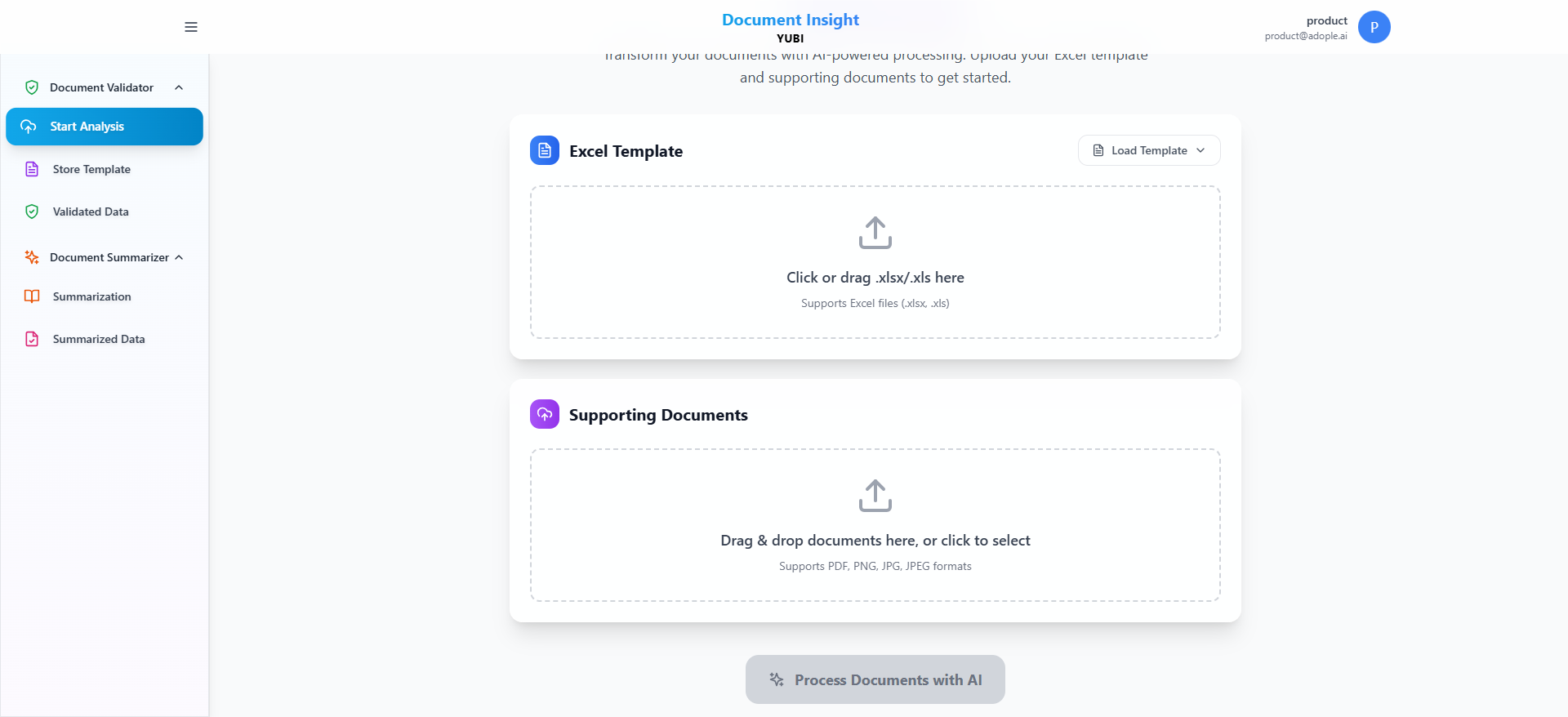Click the Document Validator shield icon
This screenshot has width=1568, height=717.
click(32, 87)
